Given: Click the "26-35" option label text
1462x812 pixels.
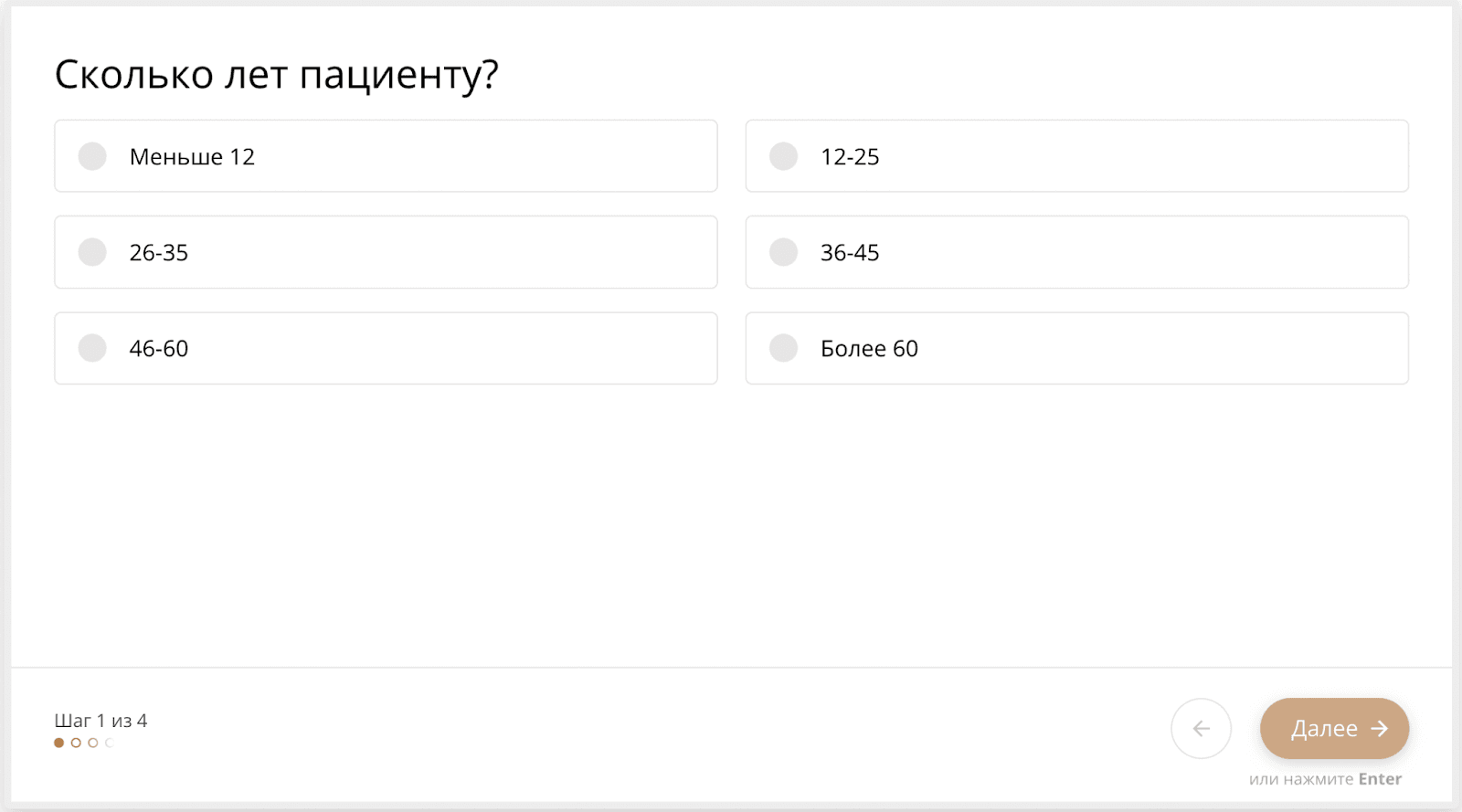Looking at the screenshot, I should pyautogui.click(x=159, y=253).
